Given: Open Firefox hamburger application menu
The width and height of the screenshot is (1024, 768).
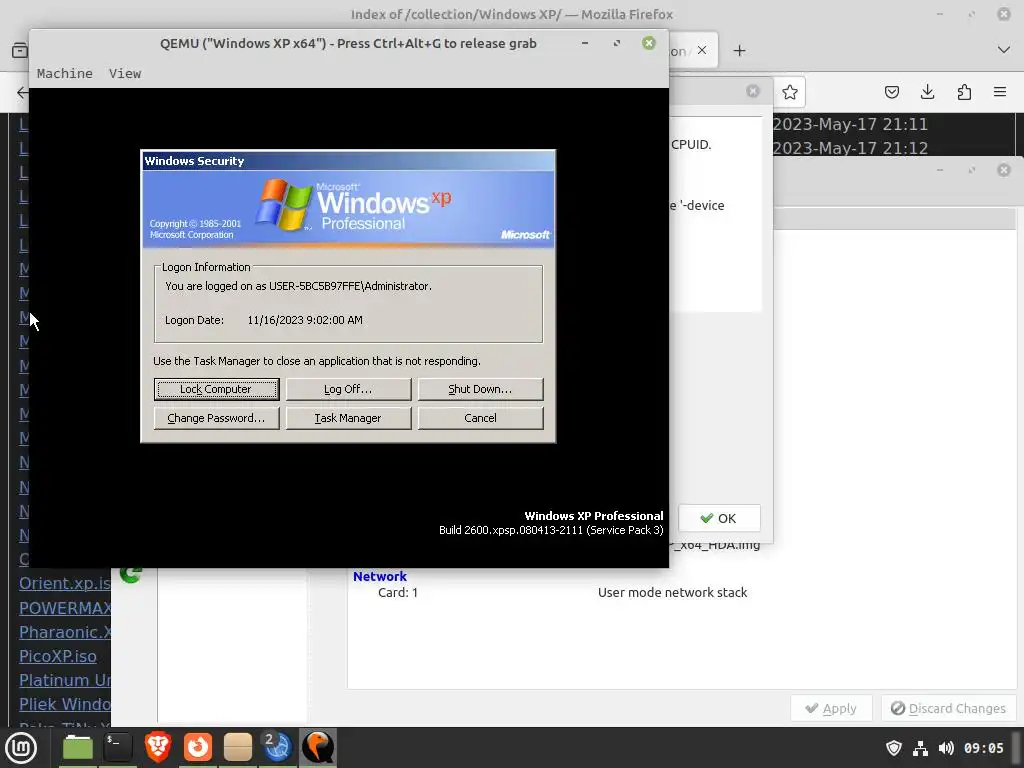Looking at the screenshot, I should [x=1000, y=92].
